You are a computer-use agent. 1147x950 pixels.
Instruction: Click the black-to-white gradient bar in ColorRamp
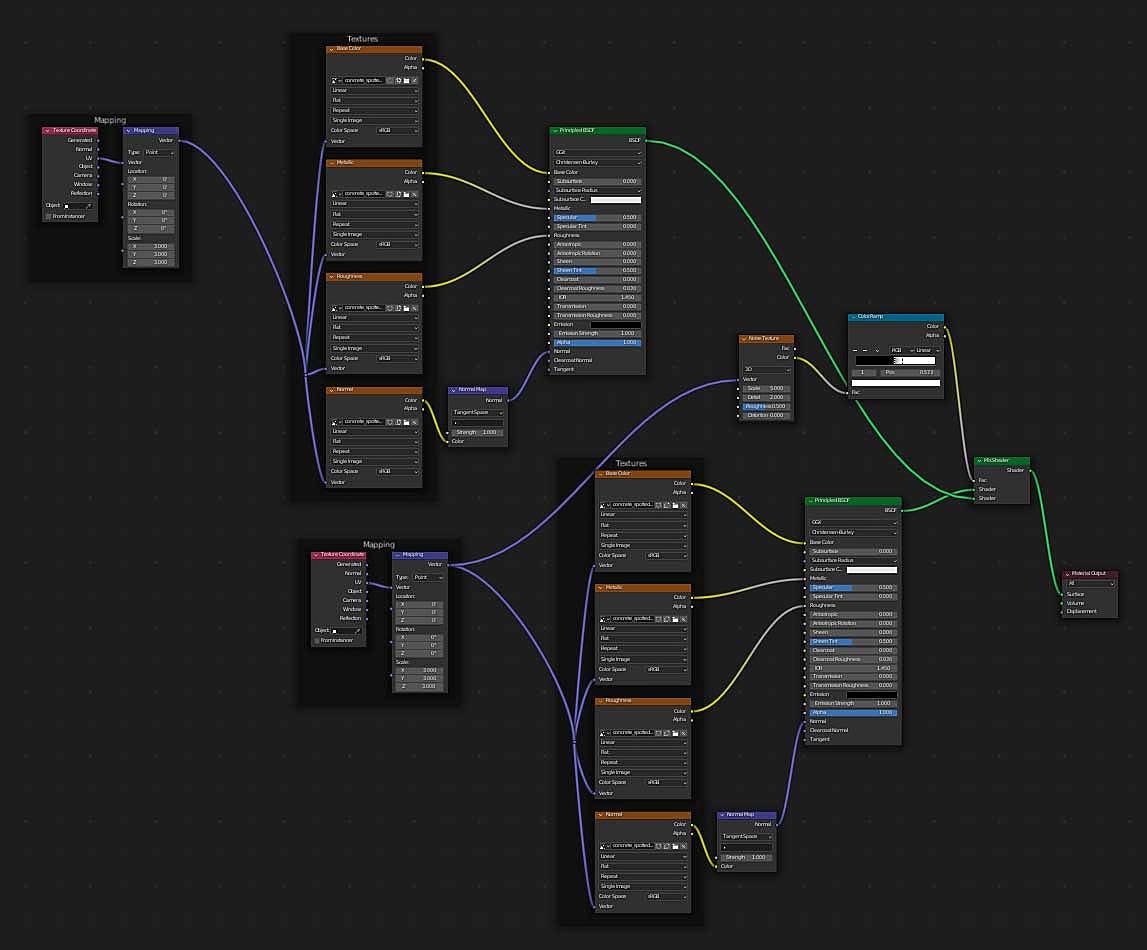coord(895,361)
